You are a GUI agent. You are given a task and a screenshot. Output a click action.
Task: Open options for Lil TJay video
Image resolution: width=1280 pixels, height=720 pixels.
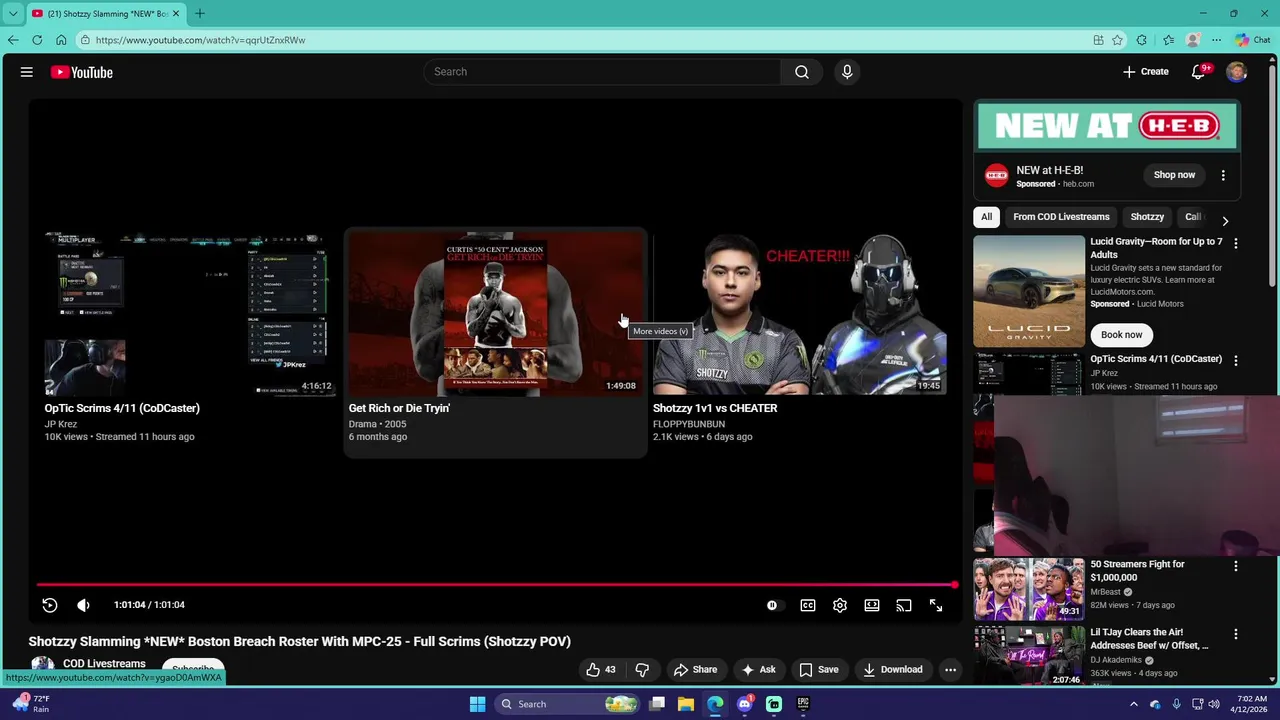pyautogui.click(x=1236, y=634)
